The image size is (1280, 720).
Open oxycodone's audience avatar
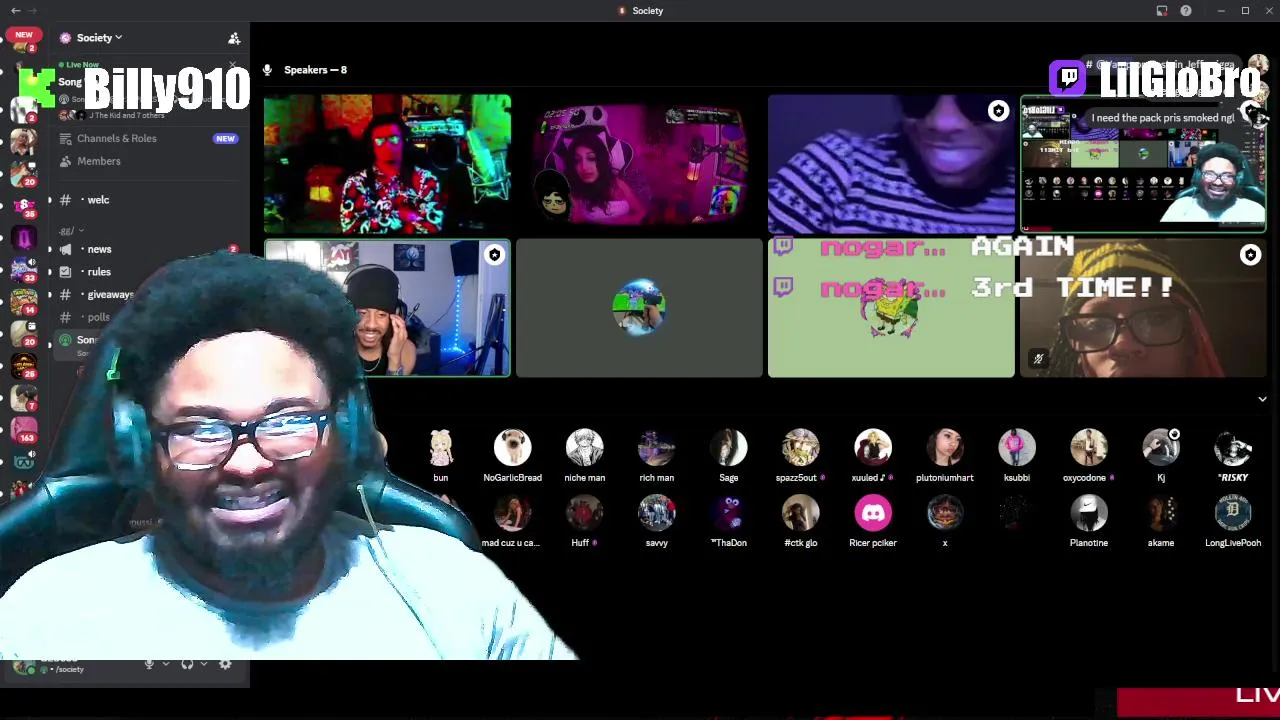pos(1089,448)
